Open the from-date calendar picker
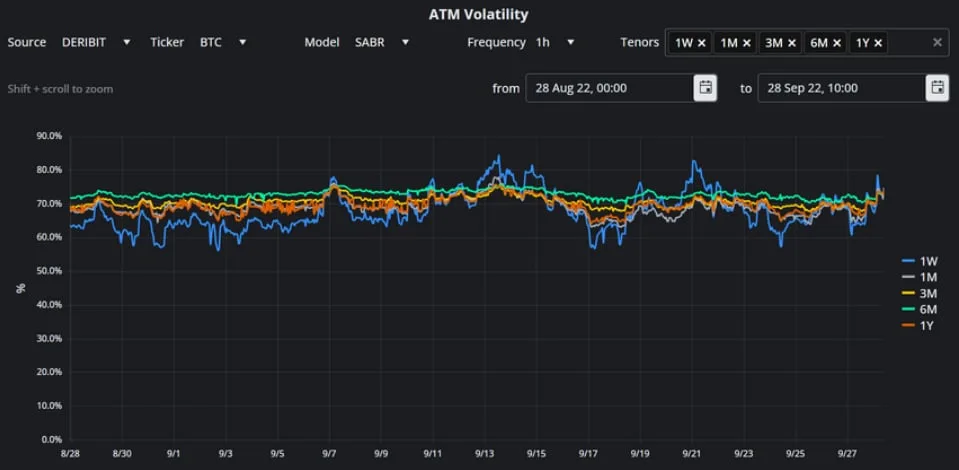The height and width of the screenshot is (470, 959). click(705, 88)
